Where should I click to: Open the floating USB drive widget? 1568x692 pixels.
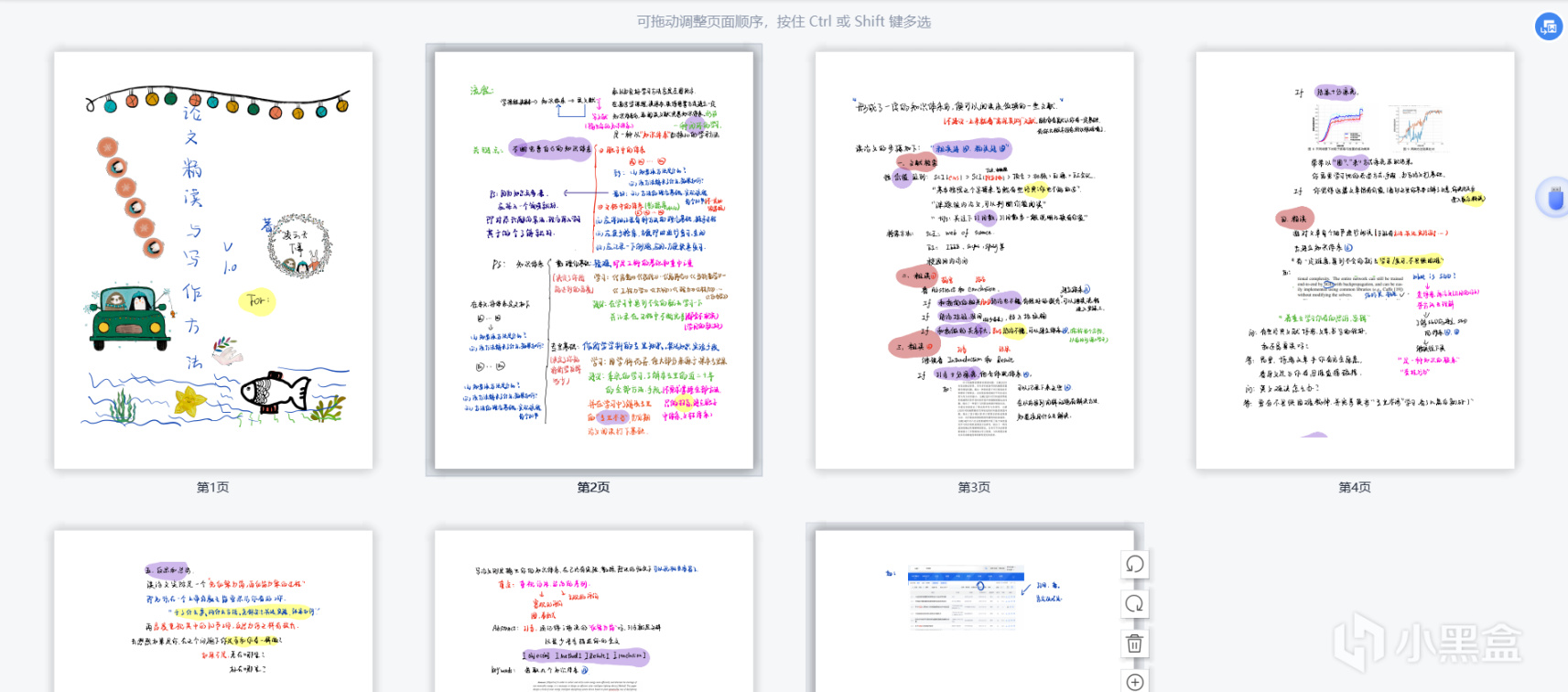tap(1554, 198)
